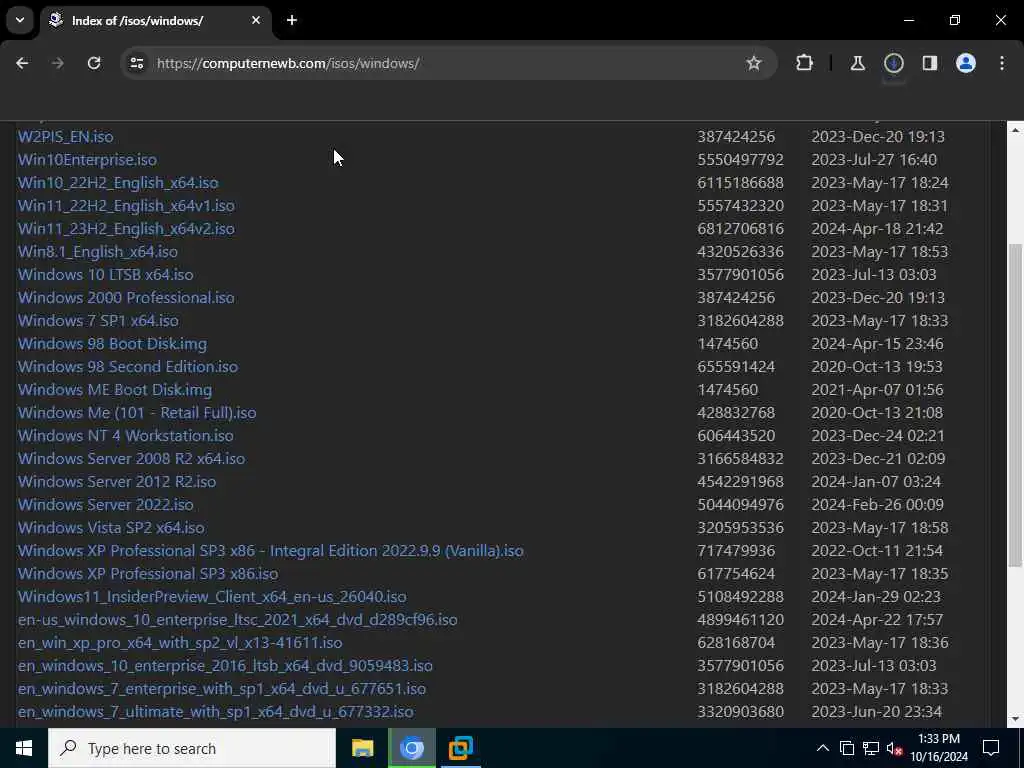This screenshot has height=768, width=1024.
Task: Toggle the browser side panel
Action: point(930,63)
